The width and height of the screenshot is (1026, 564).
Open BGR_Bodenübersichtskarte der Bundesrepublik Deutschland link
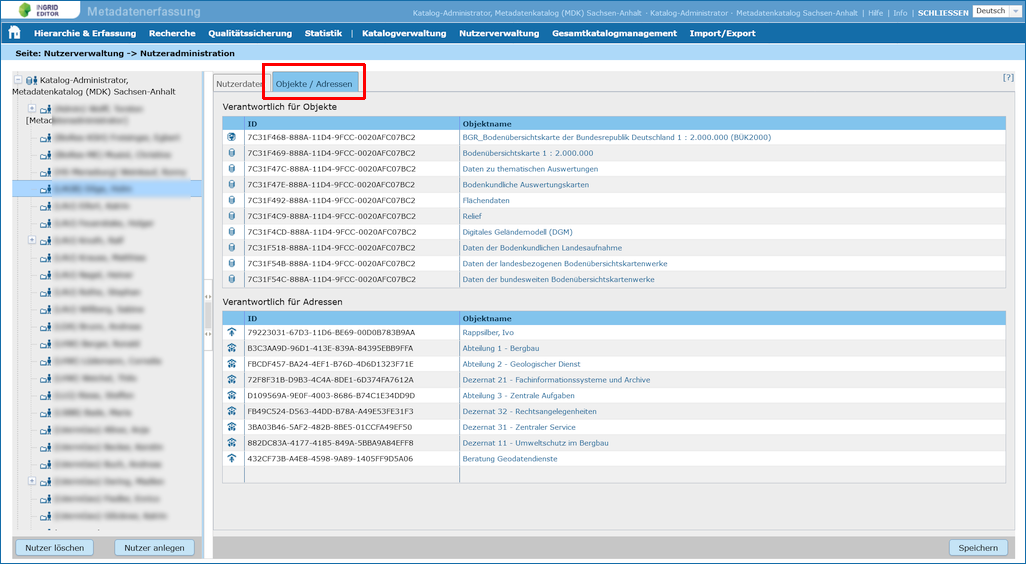616,137
